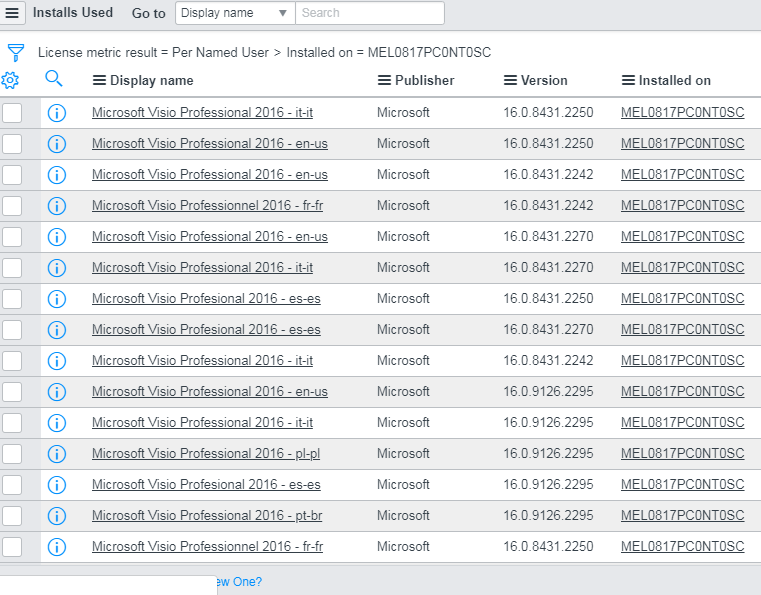Image resolution: width=761 pixels, height=595 pixels.
Task: Click Microsoft publisher cell in the pt-br row
Action: (x=403, y=515)
